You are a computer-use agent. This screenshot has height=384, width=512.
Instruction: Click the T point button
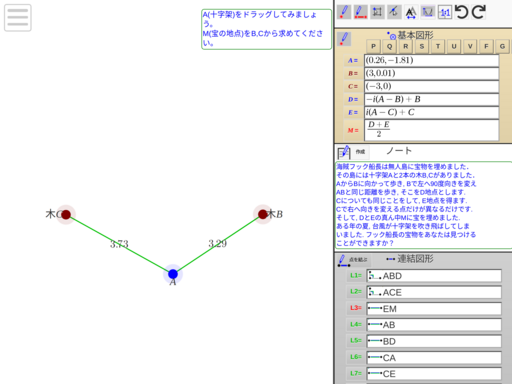coord(438,46)
